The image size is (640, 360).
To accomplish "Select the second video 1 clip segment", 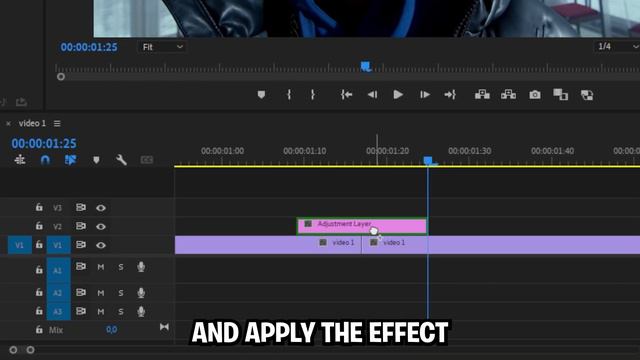I will point(501,245).
